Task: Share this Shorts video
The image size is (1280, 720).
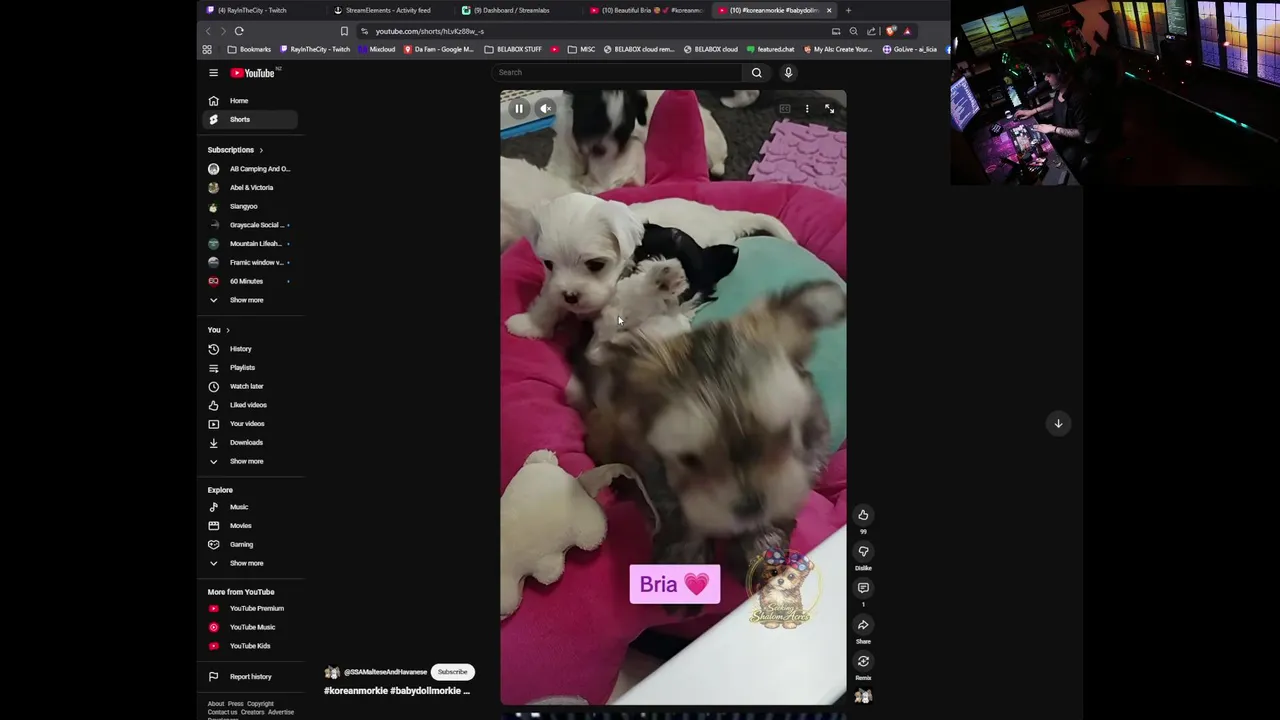Action: click(x=863, y=625)
